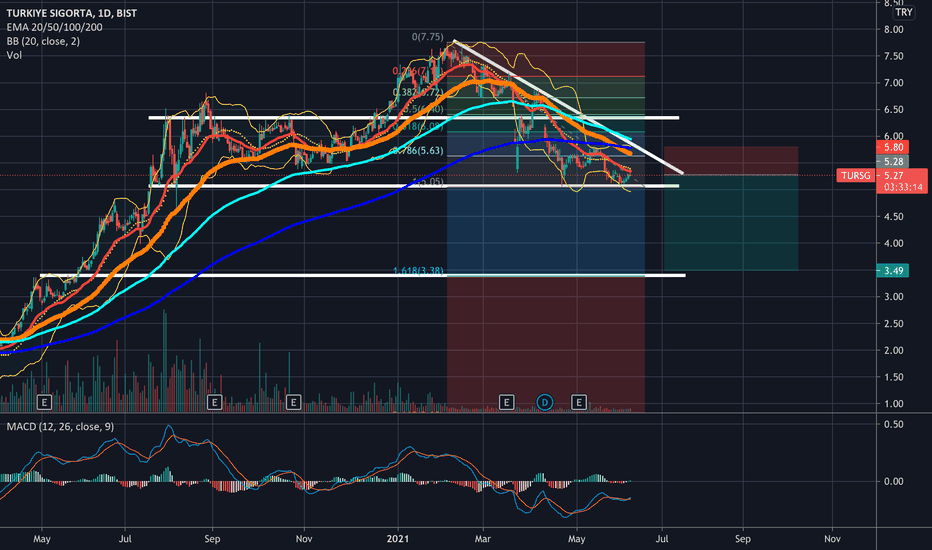Open the blue dividend D marker
Screen dimensions: 932x550
coord(544,403)
